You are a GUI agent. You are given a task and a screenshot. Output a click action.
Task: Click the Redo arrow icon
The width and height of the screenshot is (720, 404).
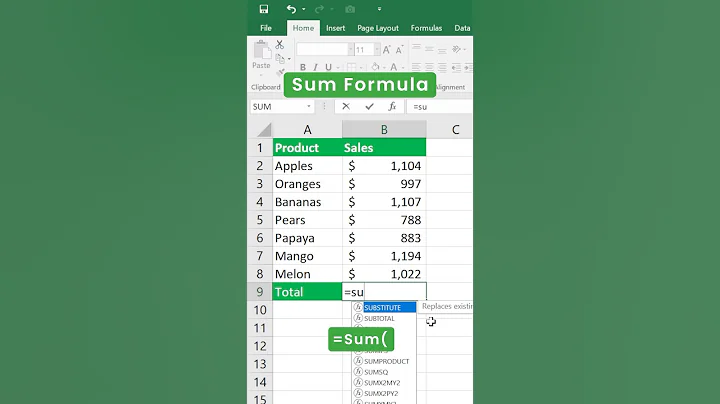[x=319, y=9]
